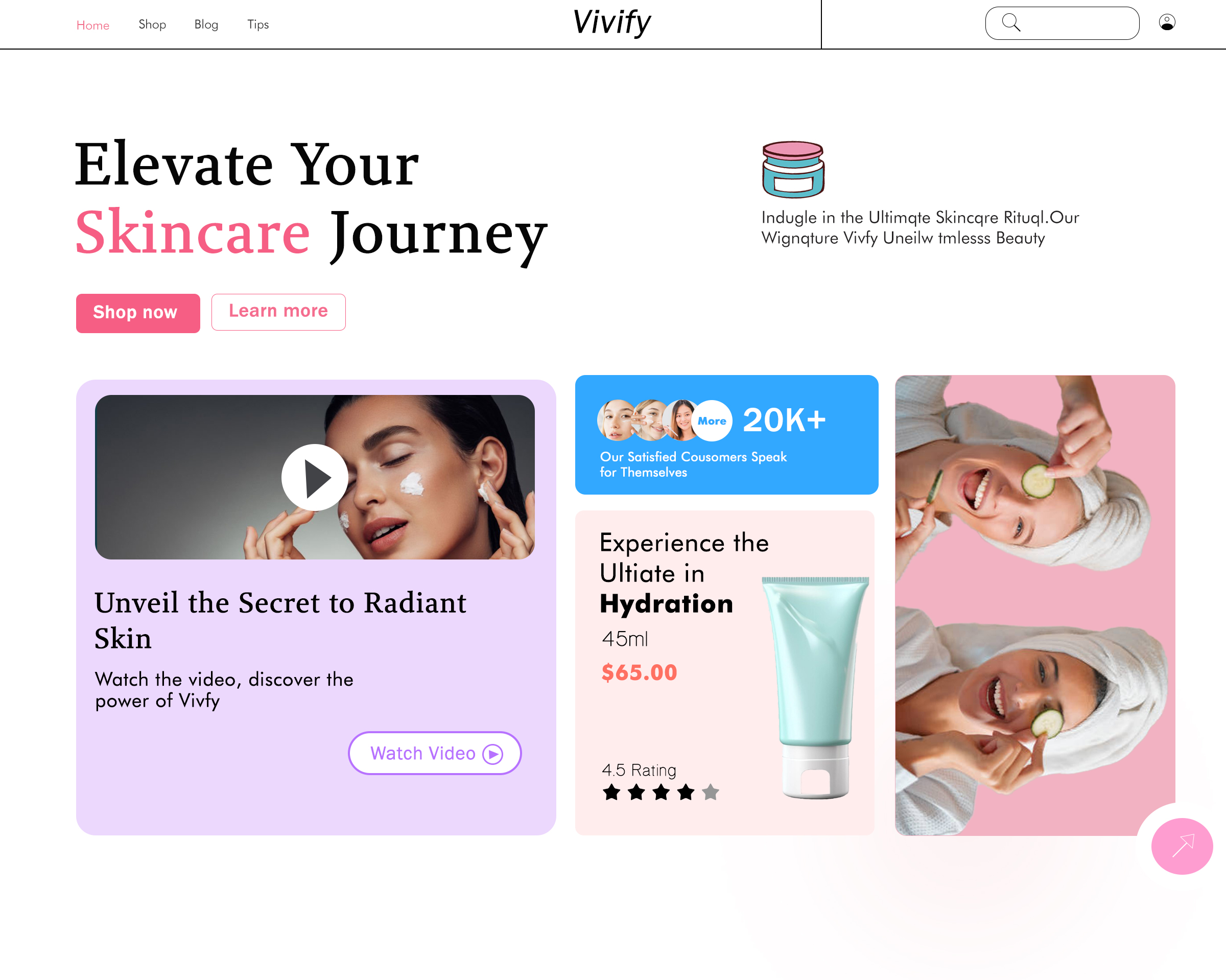1226x980 pixels.
Task: Click the teal hydration tube product image
Action: [x=815, y=688]
